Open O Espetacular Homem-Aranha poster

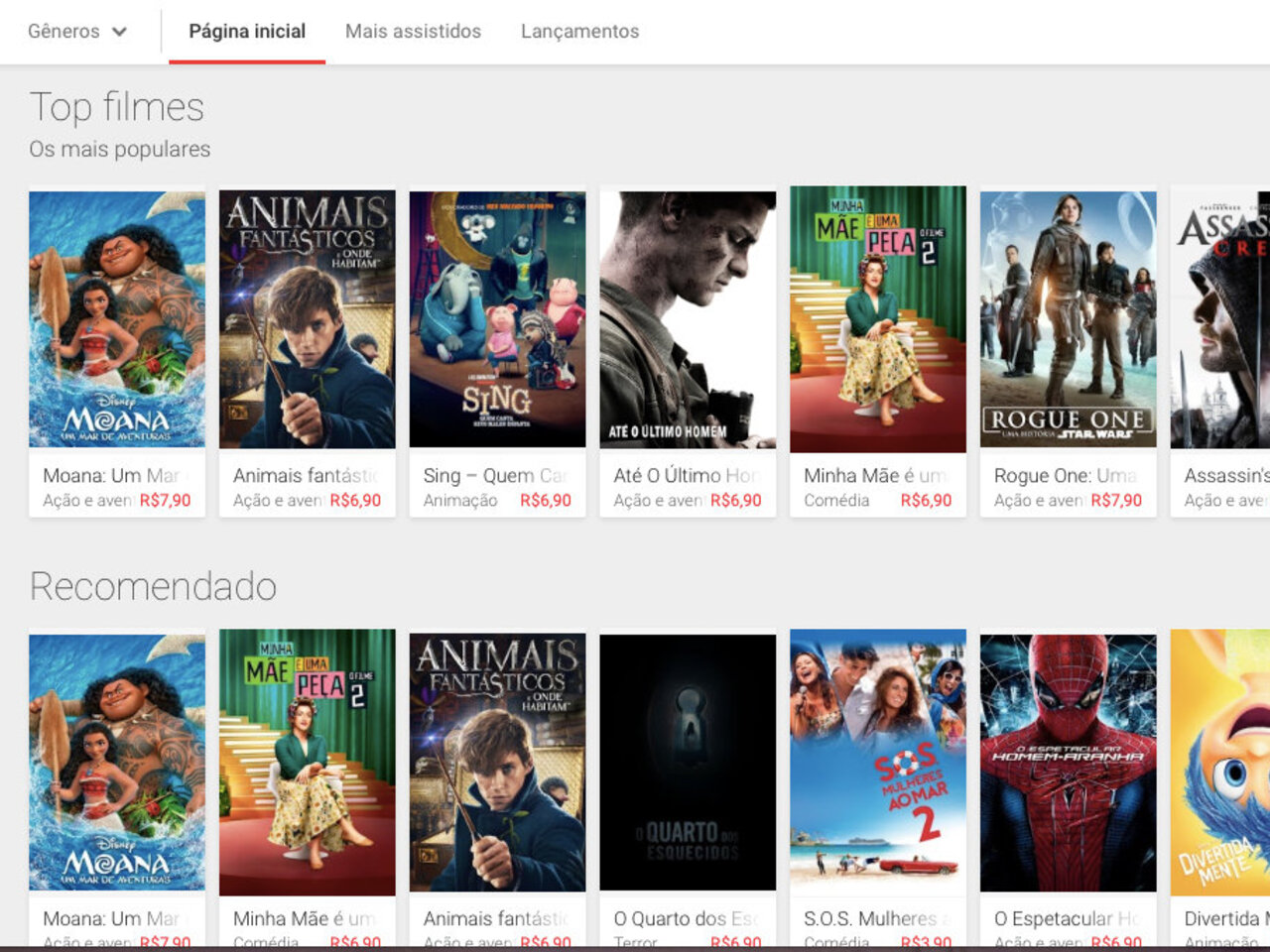tap(1069, 763)
